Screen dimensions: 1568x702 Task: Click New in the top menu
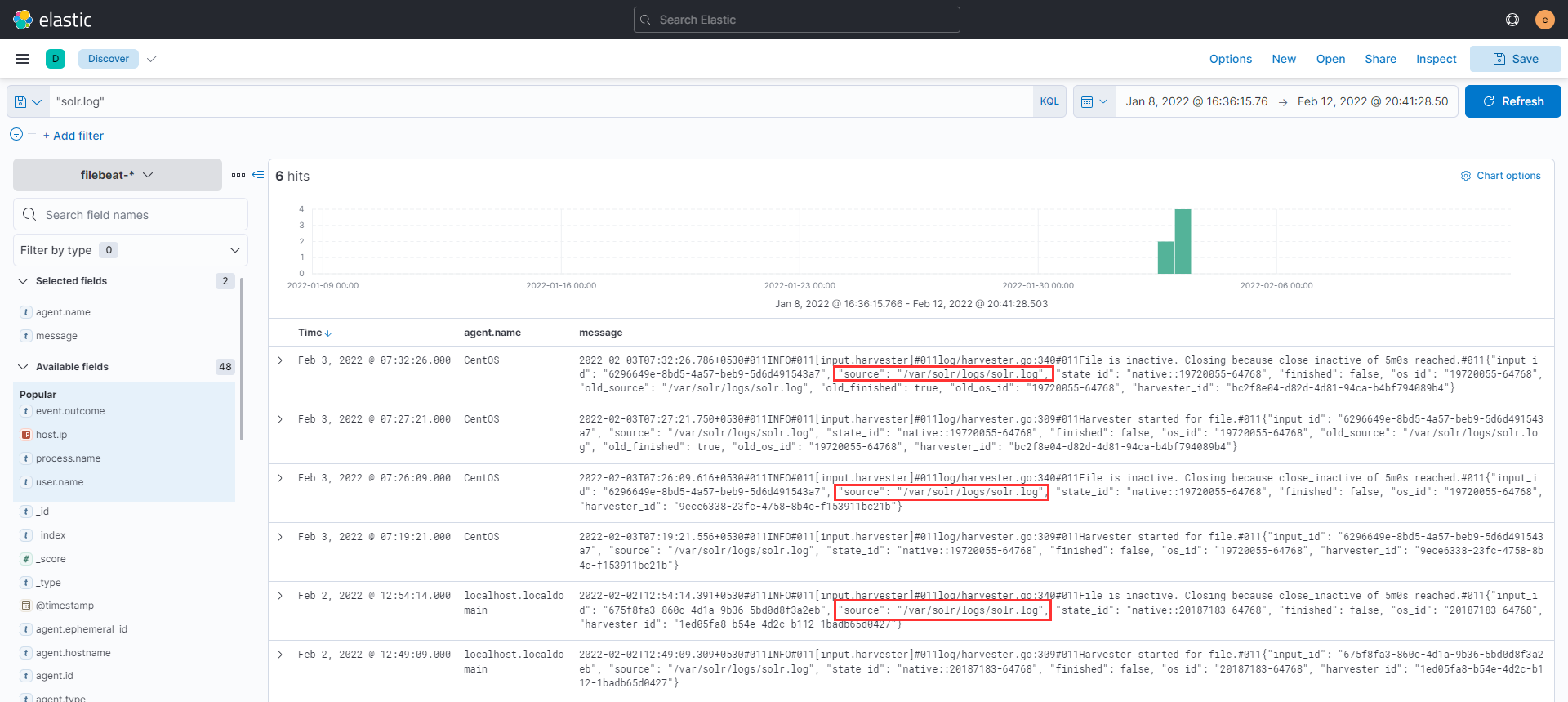[1284, 59]
